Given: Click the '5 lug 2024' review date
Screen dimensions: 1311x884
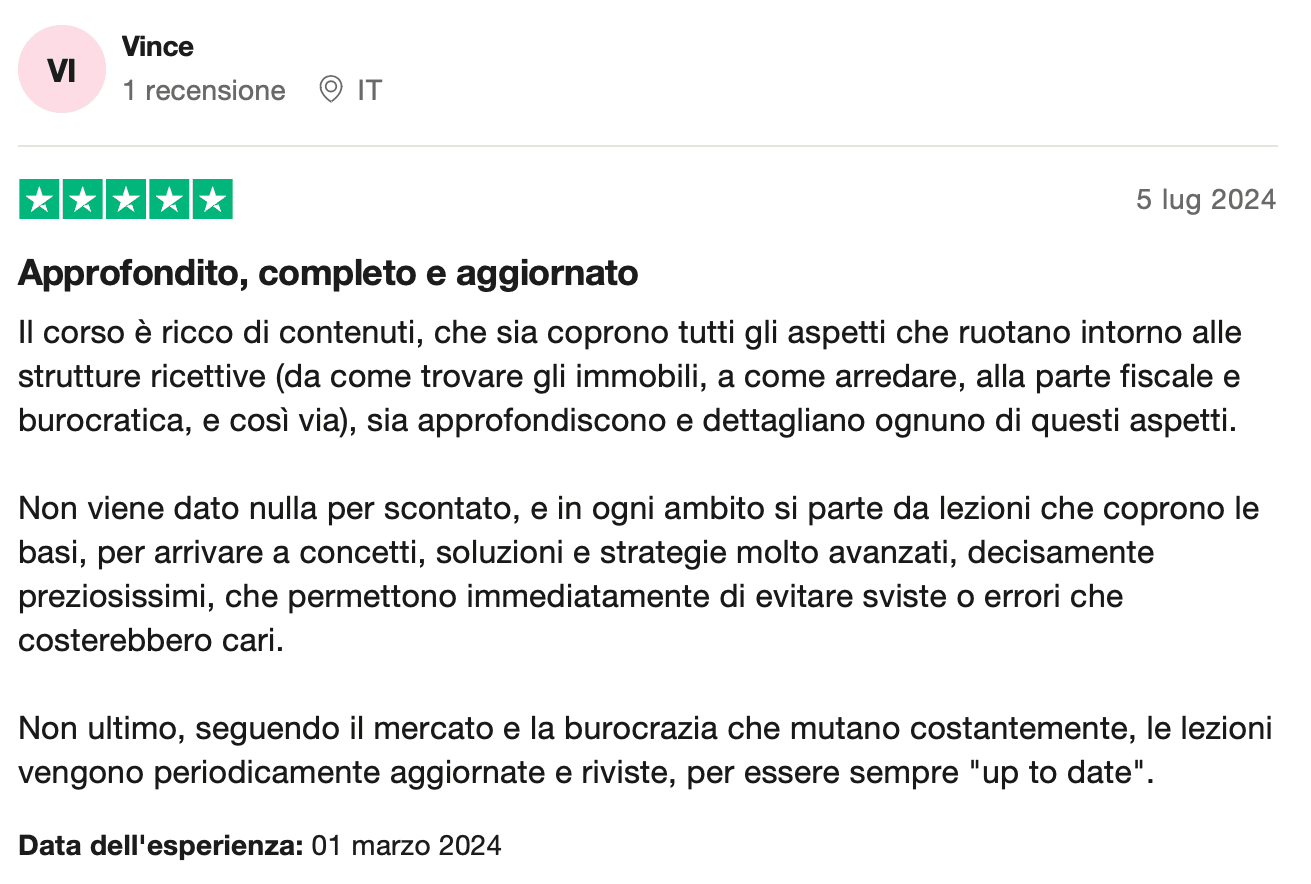Looking at the screenshot, I should 1206,200.
